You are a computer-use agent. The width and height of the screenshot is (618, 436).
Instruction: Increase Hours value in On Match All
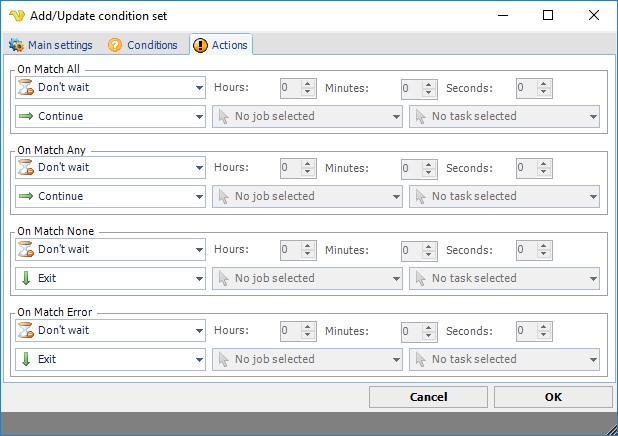pos(308,83)
